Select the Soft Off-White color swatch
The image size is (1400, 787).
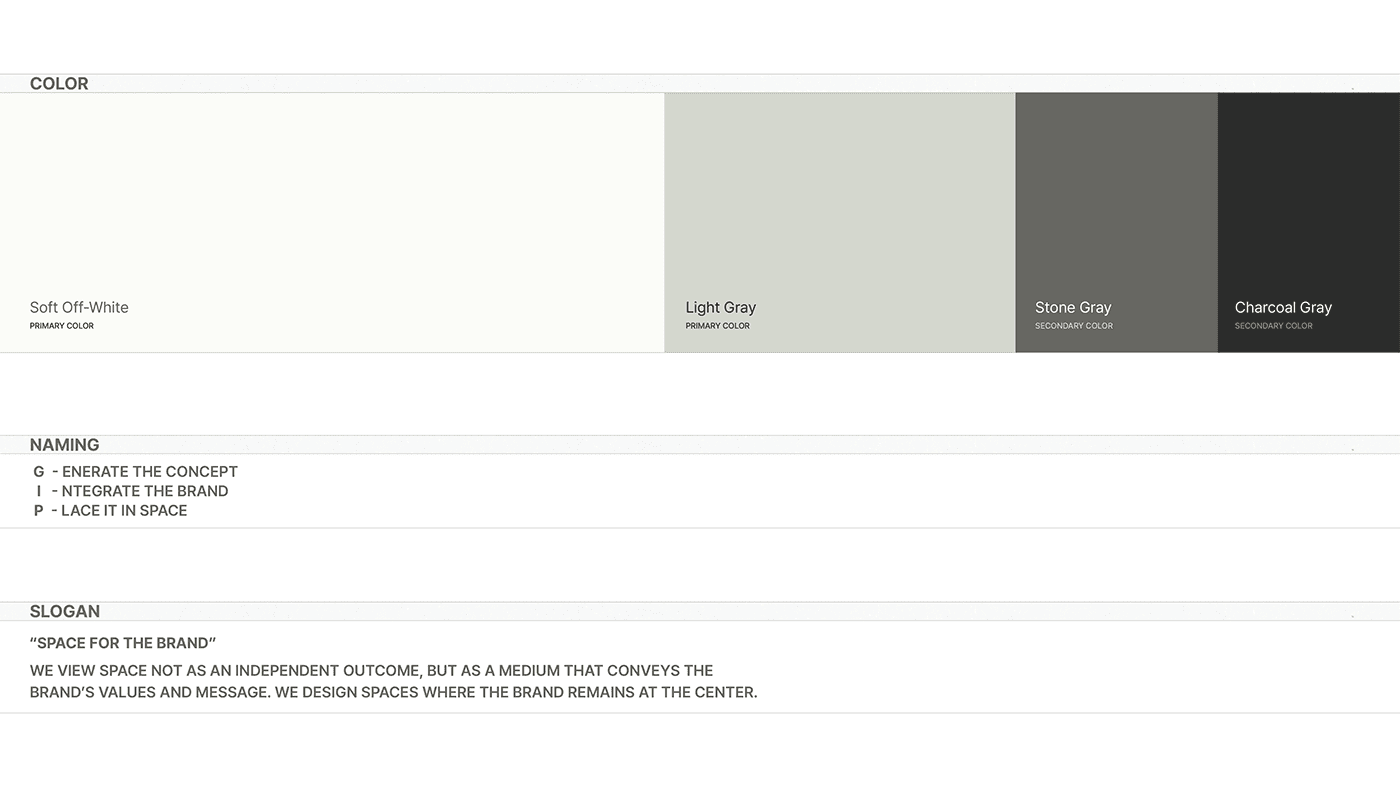332,222
